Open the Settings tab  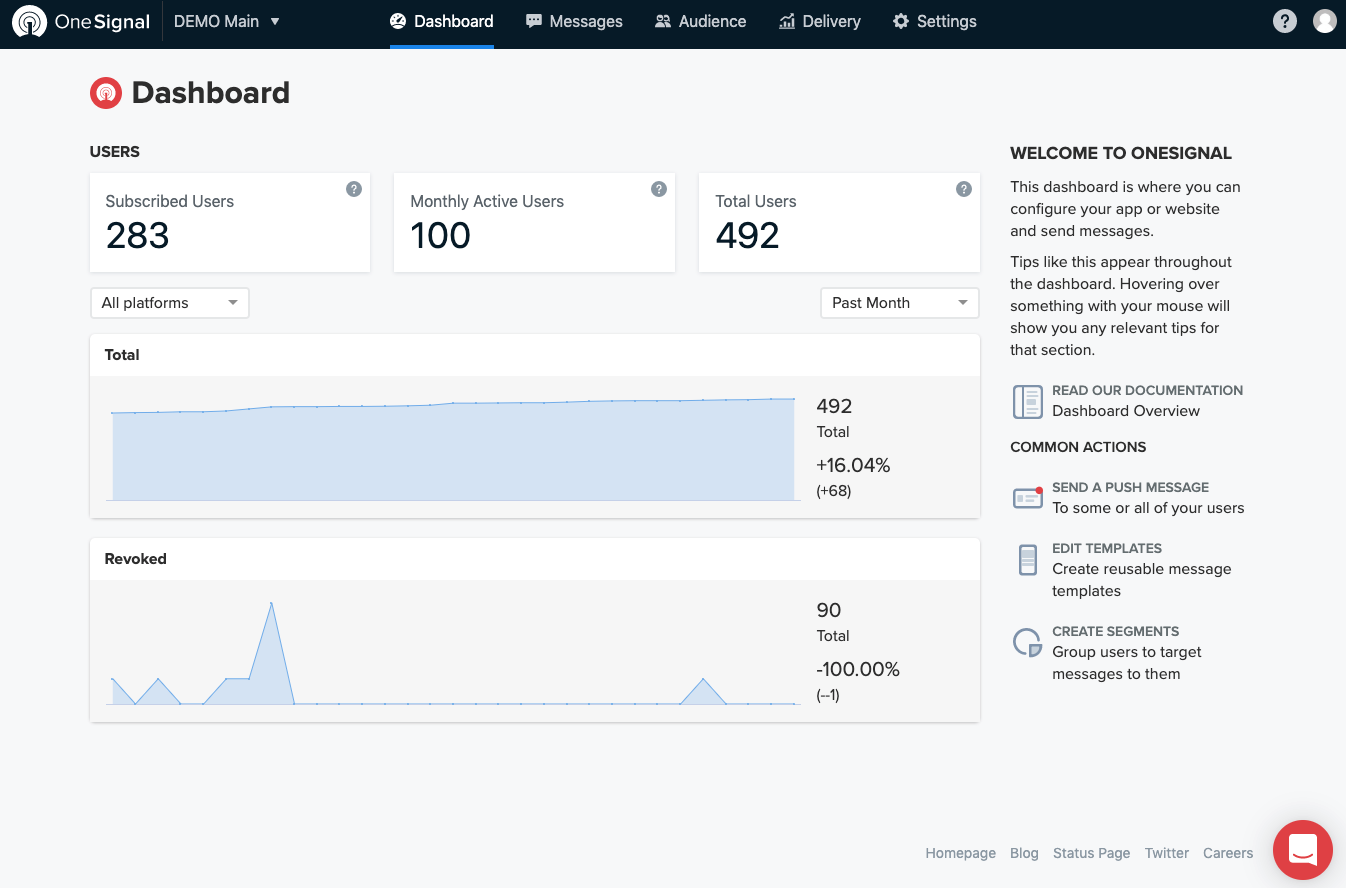coord(934,21)
